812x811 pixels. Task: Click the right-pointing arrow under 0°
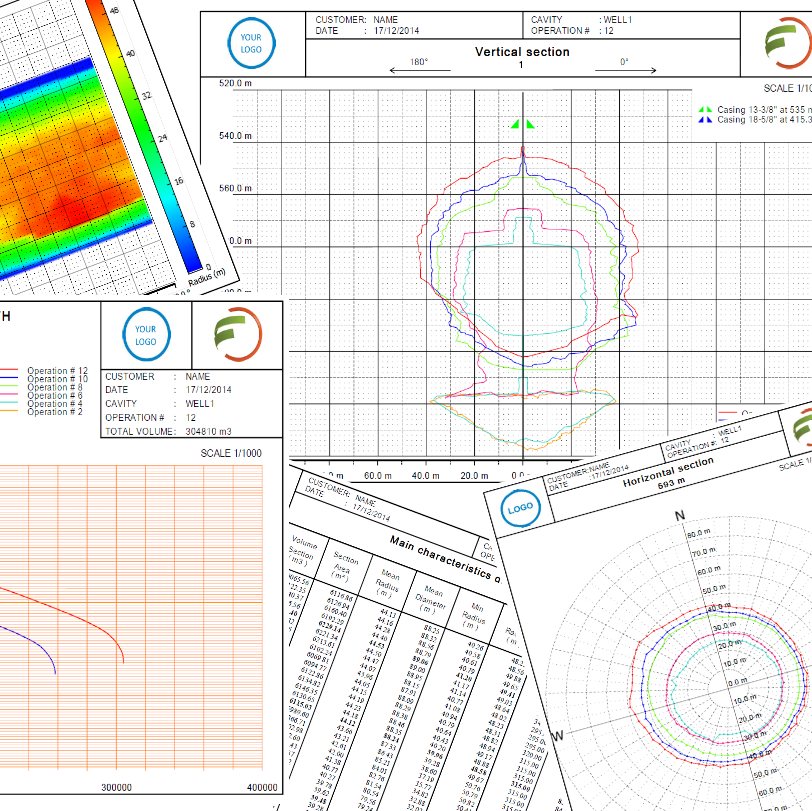(x=626, y=70)
